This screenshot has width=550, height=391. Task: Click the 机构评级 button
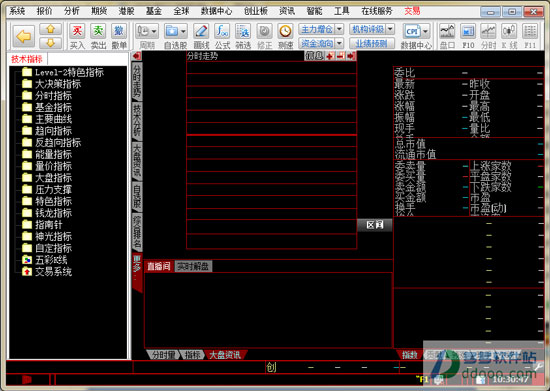click(368, 29)
